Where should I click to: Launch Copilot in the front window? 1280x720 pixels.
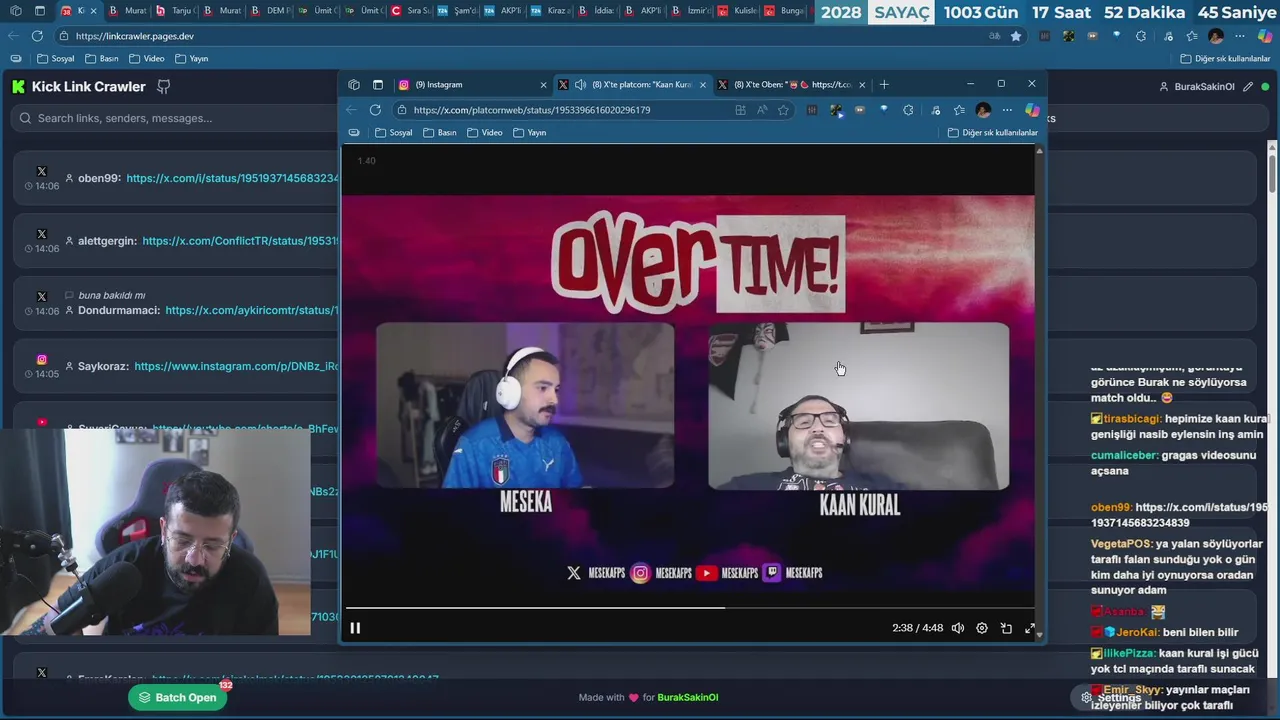[1032, 110]
